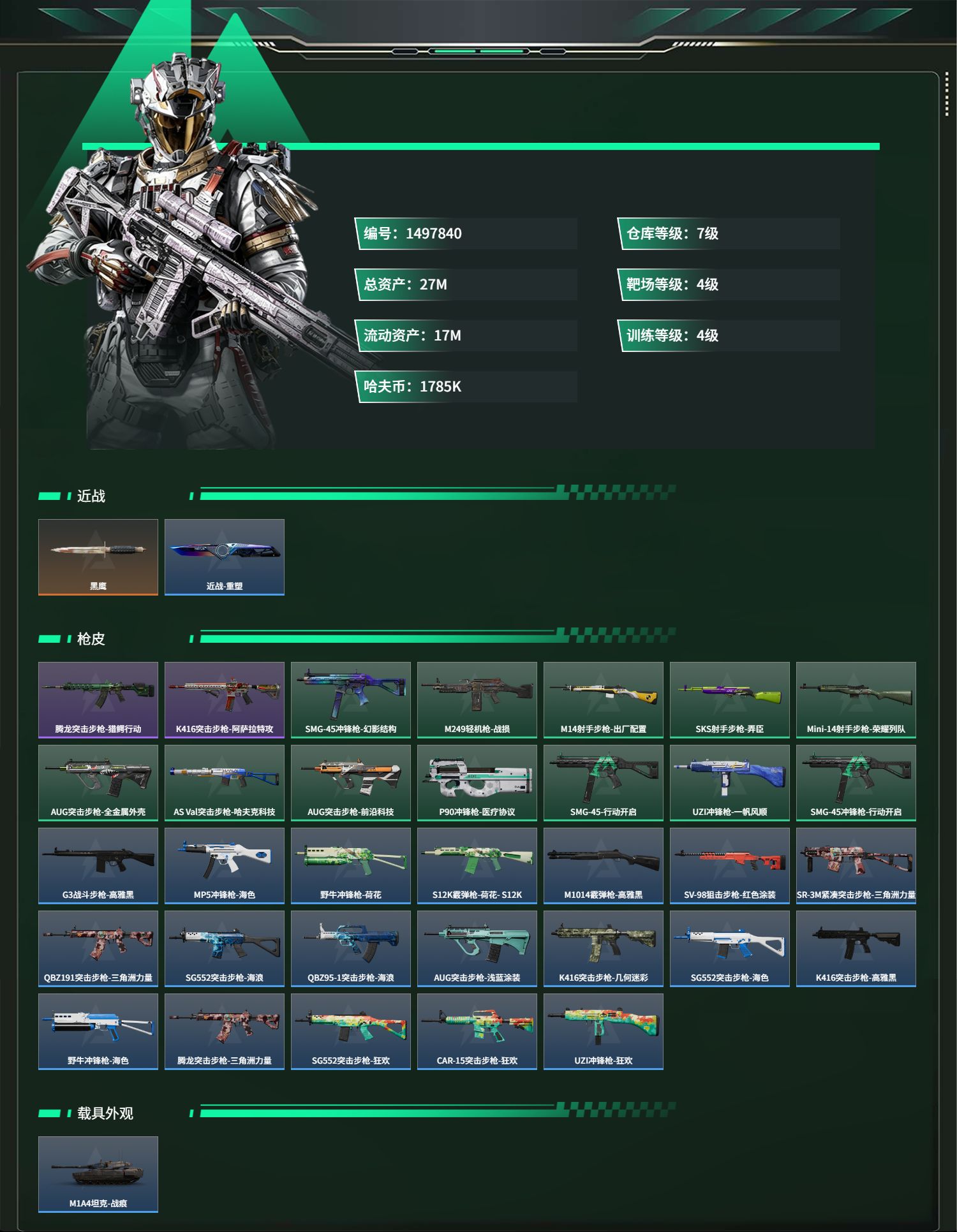The width and height of the screenshot is (957, 1232).
Task: Select the QBZ191突击步枪-三角洲力量 skin
Action: click(98, 949)
